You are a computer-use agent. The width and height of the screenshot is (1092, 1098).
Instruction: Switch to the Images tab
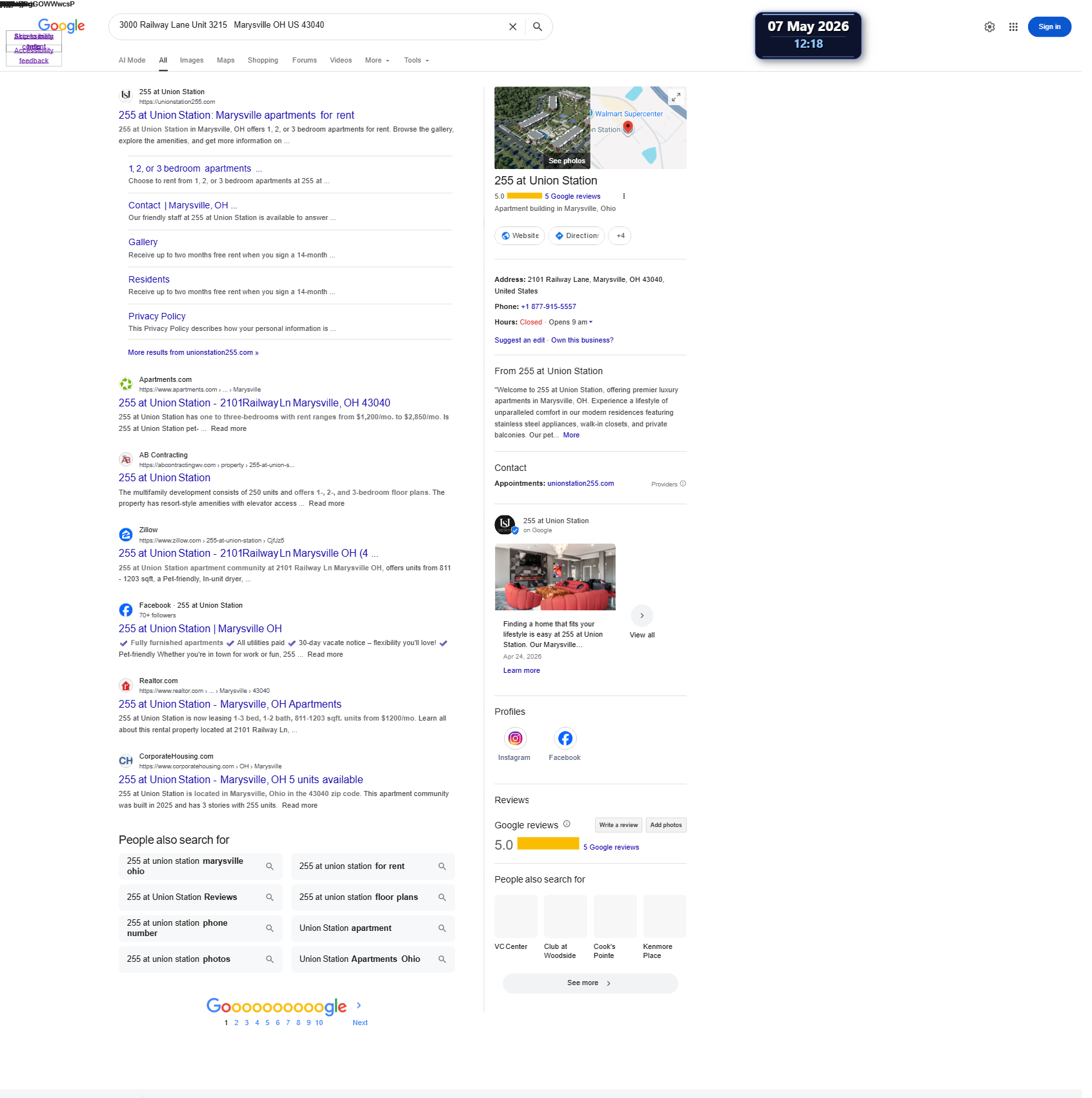pyautogui.click(x=192, y=61)
